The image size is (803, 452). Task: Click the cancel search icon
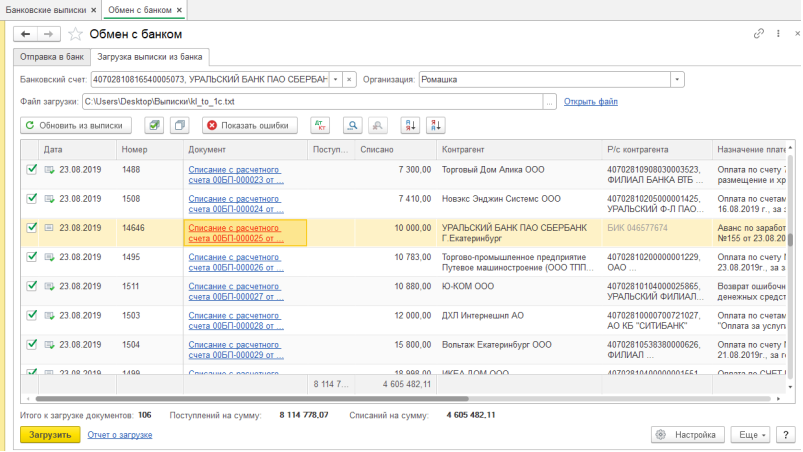point(377,125)
